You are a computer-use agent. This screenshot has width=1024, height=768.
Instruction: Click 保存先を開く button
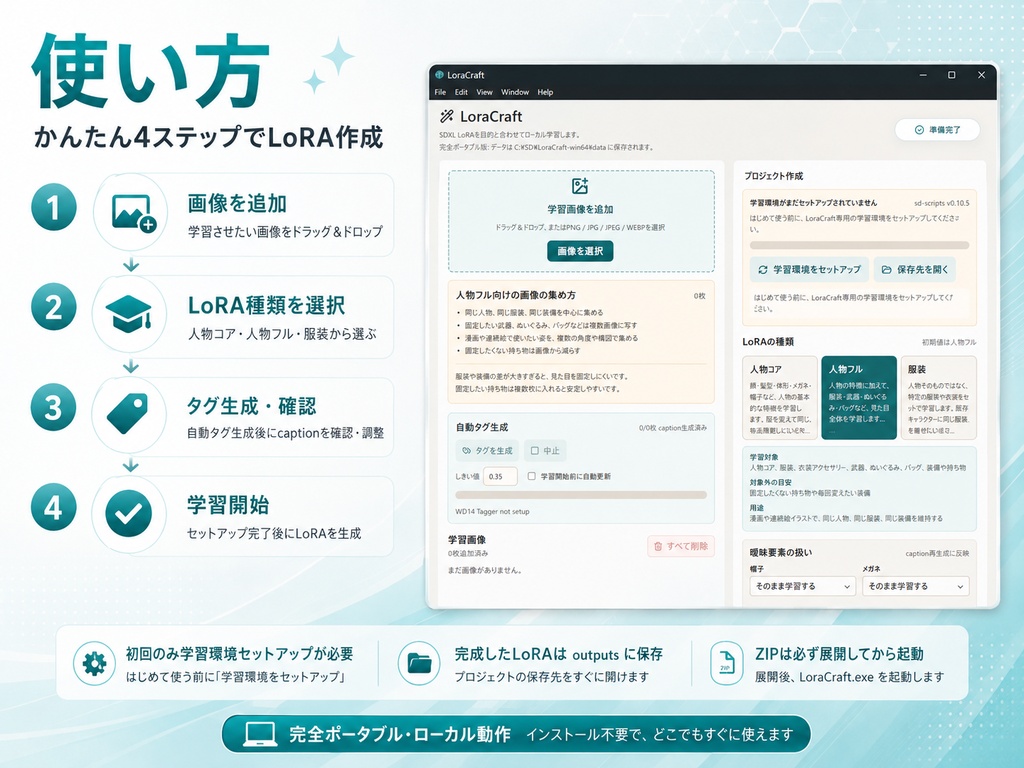914,269
